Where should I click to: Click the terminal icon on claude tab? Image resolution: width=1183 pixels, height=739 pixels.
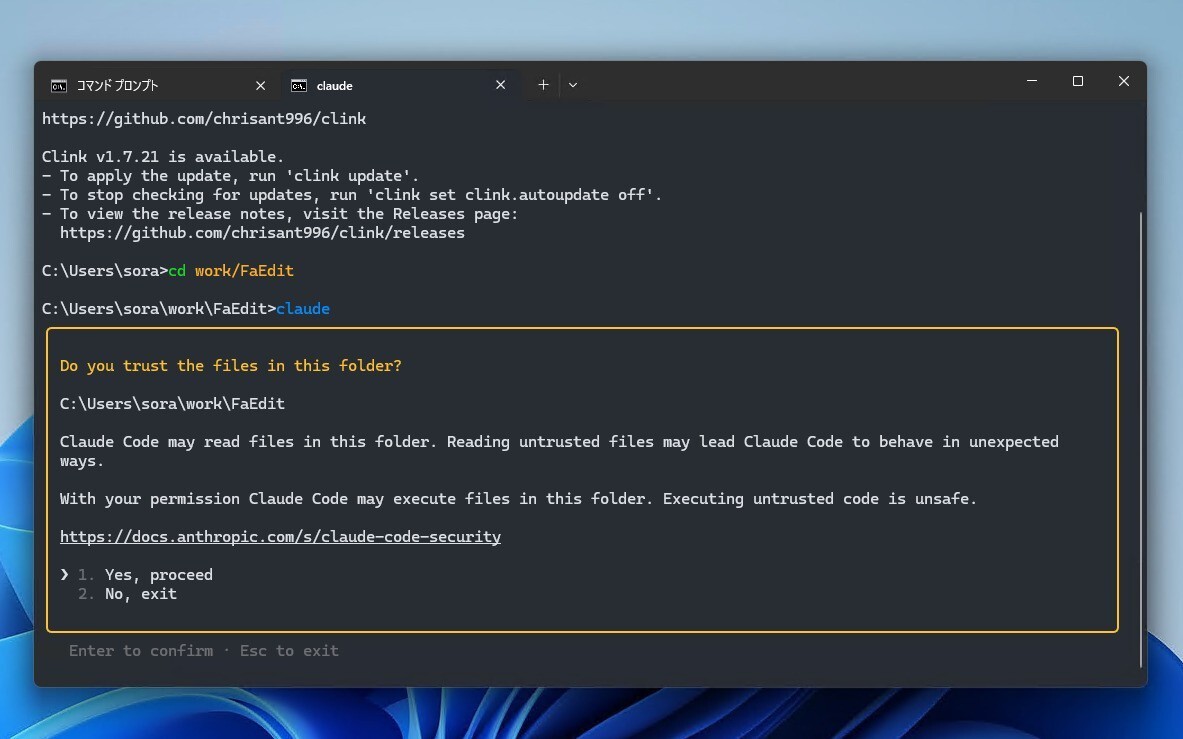click(x=299, y=85)
